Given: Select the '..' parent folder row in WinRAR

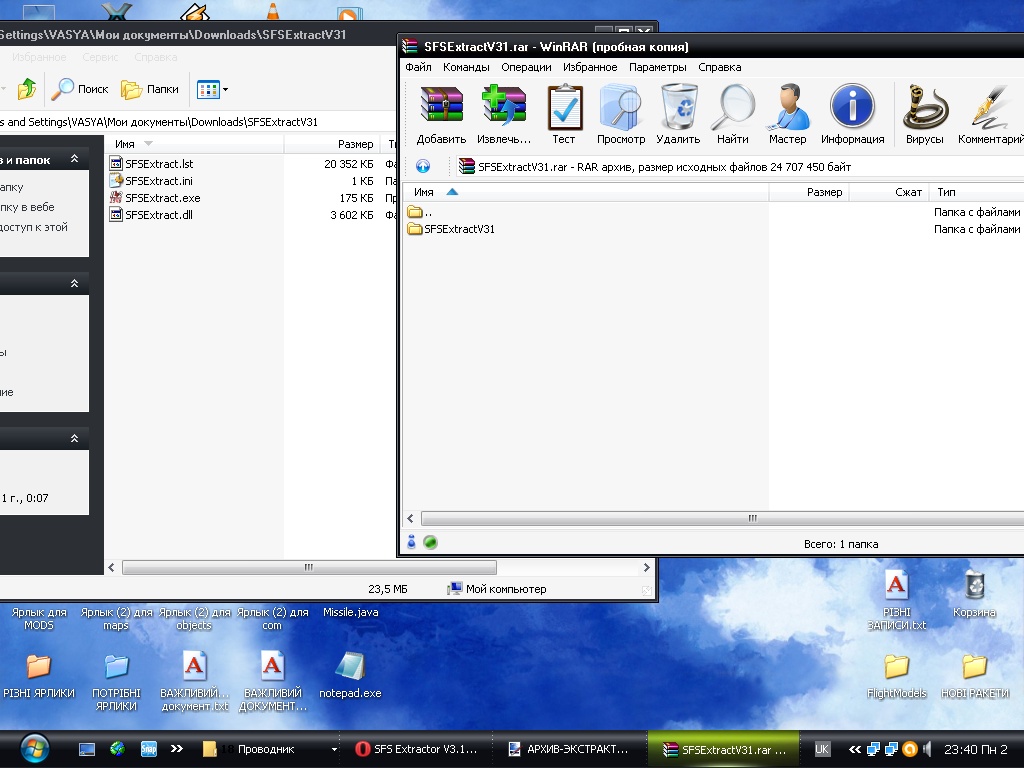Looking at the screenshot, I should (x=420, y=212).
